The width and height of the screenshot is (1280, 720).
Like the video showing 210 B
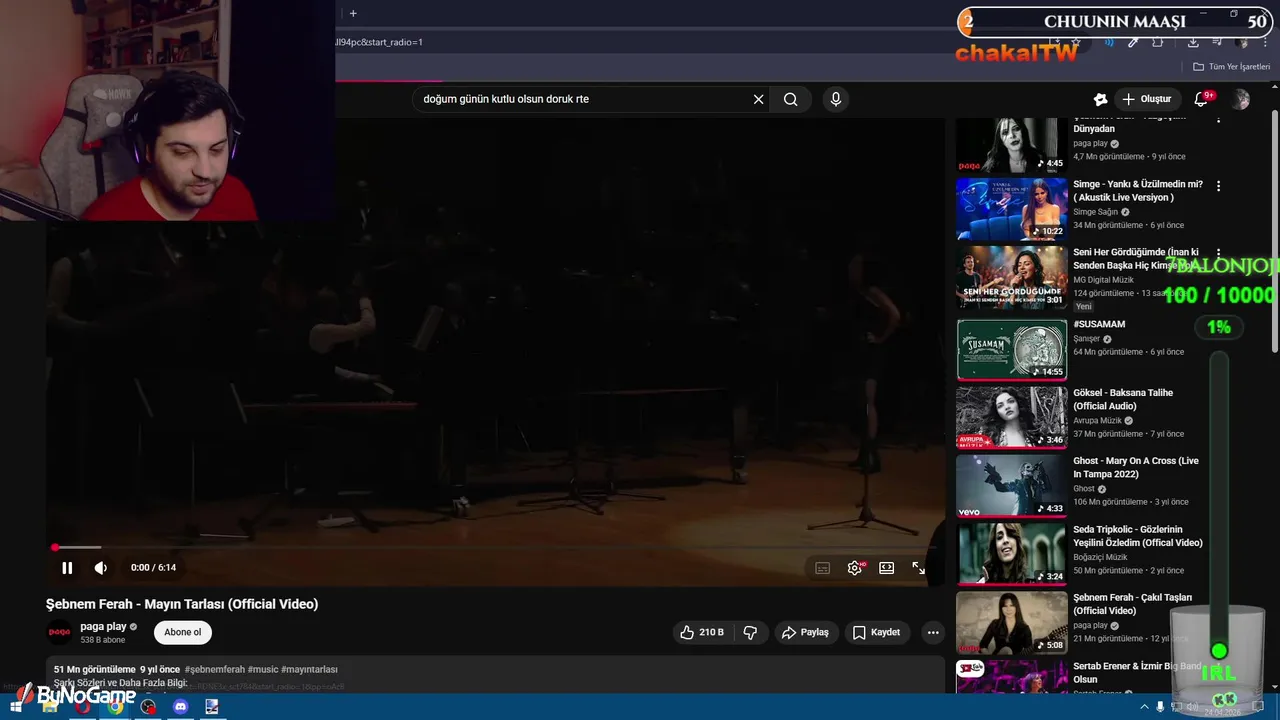tap(702, 632)
